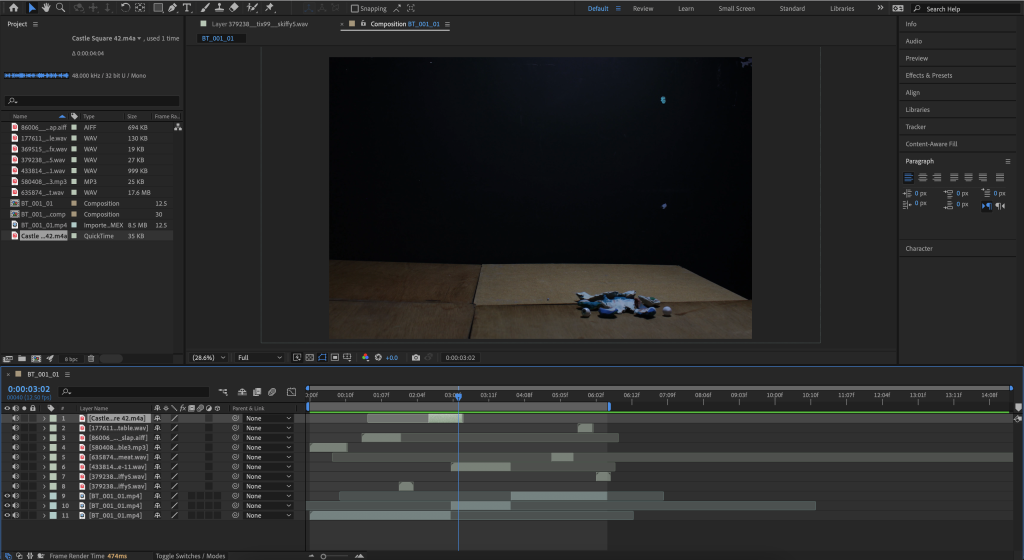Pick the Puppet Pin tool
This screenshot has width=1024, height=560.
click(270, 8)
